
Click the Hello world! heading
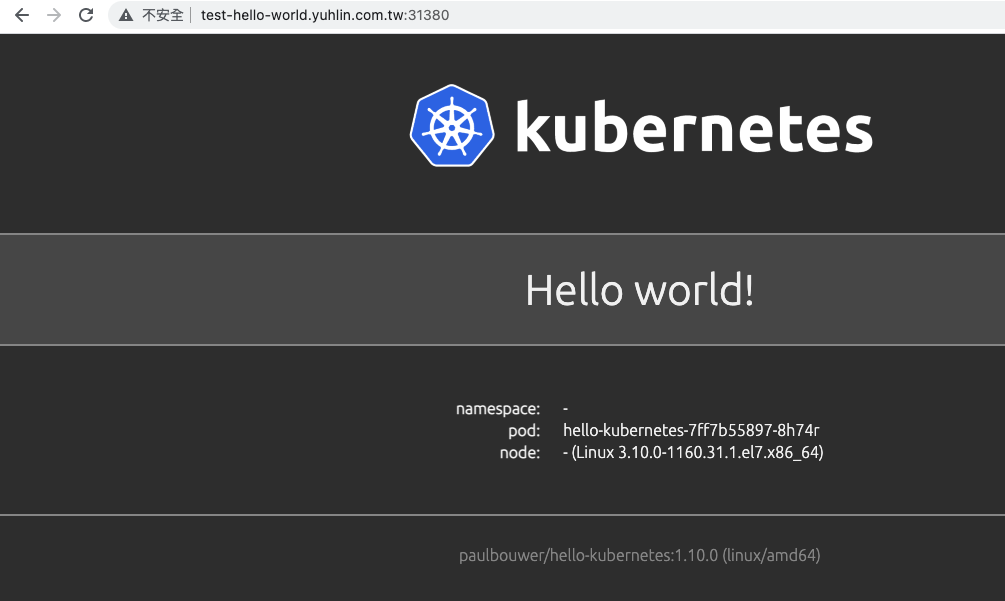click(639, 290)
